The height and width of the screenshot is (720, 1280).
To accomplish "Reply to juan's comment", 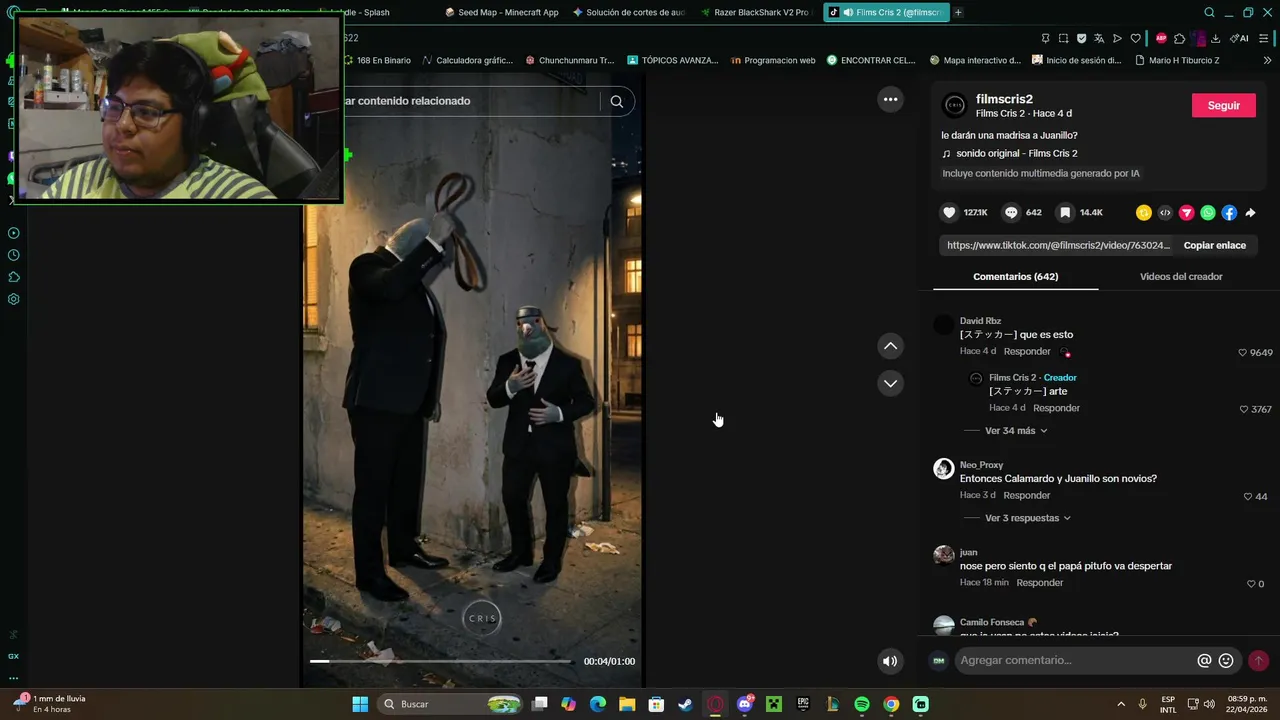I will 1040,583.
